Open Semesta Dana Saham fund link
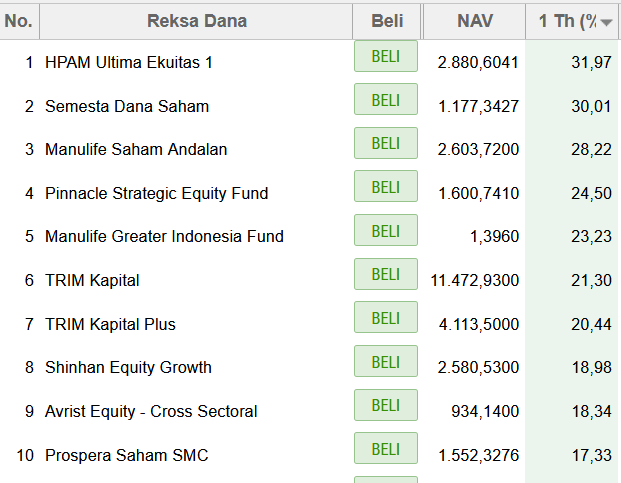This screenshot has height=483, width=621. click(127, 106)
